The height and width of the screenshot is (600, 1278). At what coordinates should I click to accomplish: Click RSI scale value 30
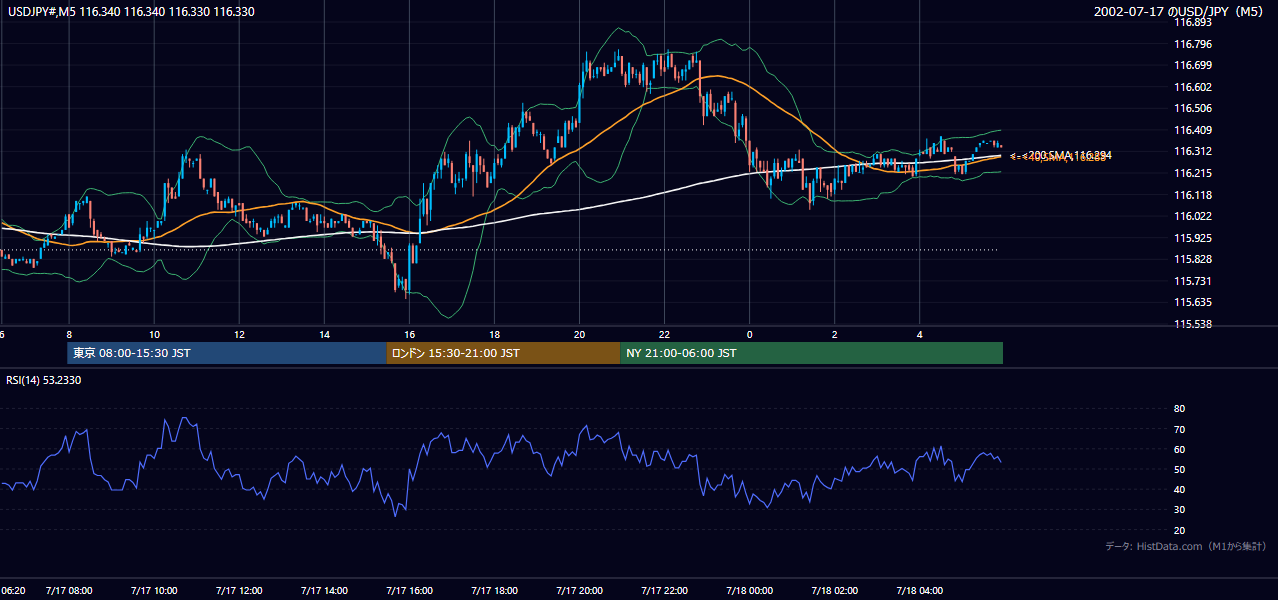1179,510
